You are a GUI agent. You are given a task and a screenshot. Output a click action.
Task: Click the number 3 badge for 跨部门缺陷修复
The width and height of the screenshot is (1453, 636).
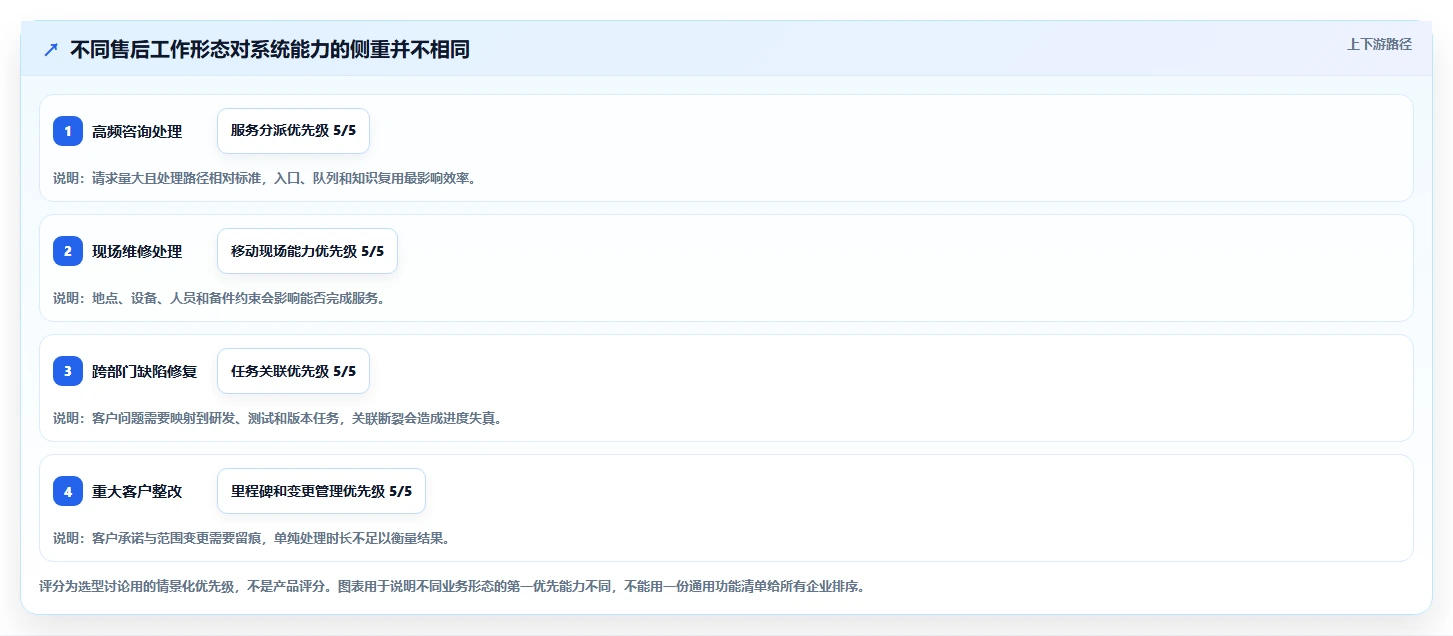point(68,371)
